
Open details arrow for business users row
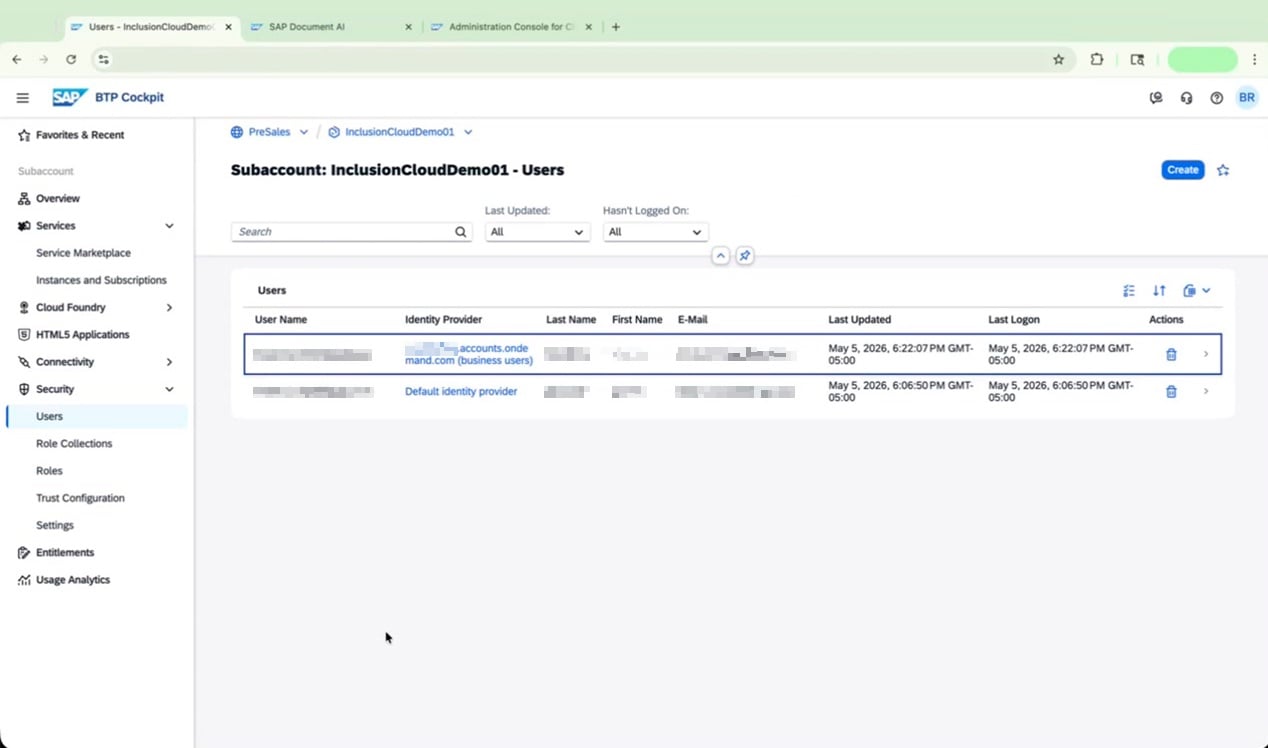click(x=1205, y=354)
